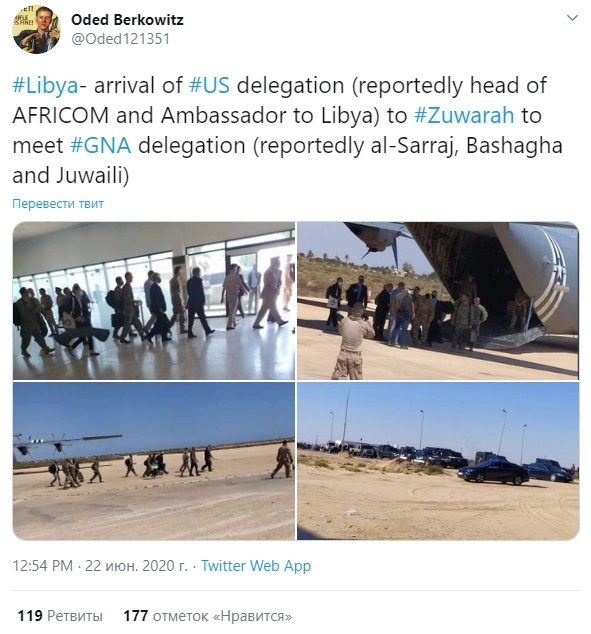Viewport: 591px width, 634px height.
Task: Open the 12:54 PM tweet timestamp
Action: coord(43,566)
